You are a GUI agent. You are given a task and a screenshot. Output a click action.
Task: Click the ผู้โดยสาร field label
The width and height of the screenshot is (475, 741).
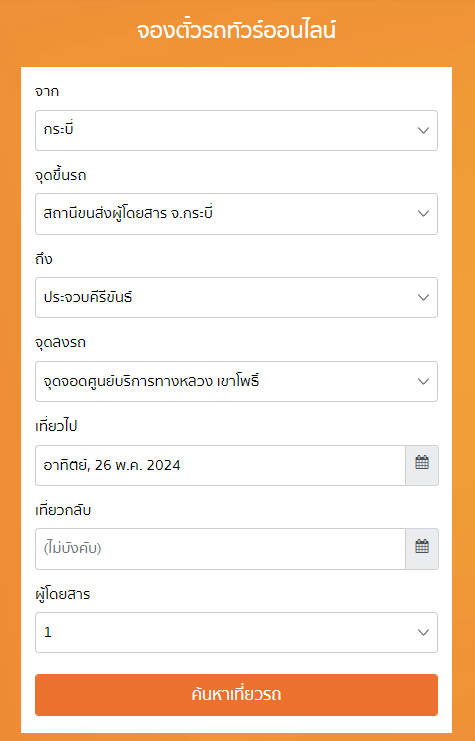(62, 594)
